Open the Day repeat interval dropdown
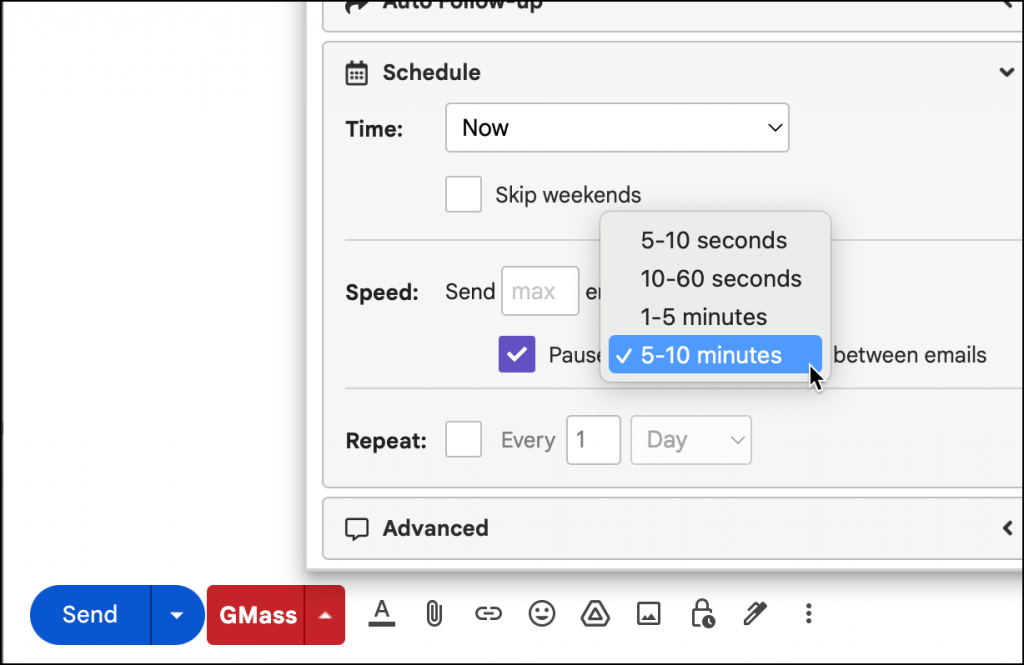Image resolution: width=1024 pixels, height=665 pixels. tap(690, 440)
